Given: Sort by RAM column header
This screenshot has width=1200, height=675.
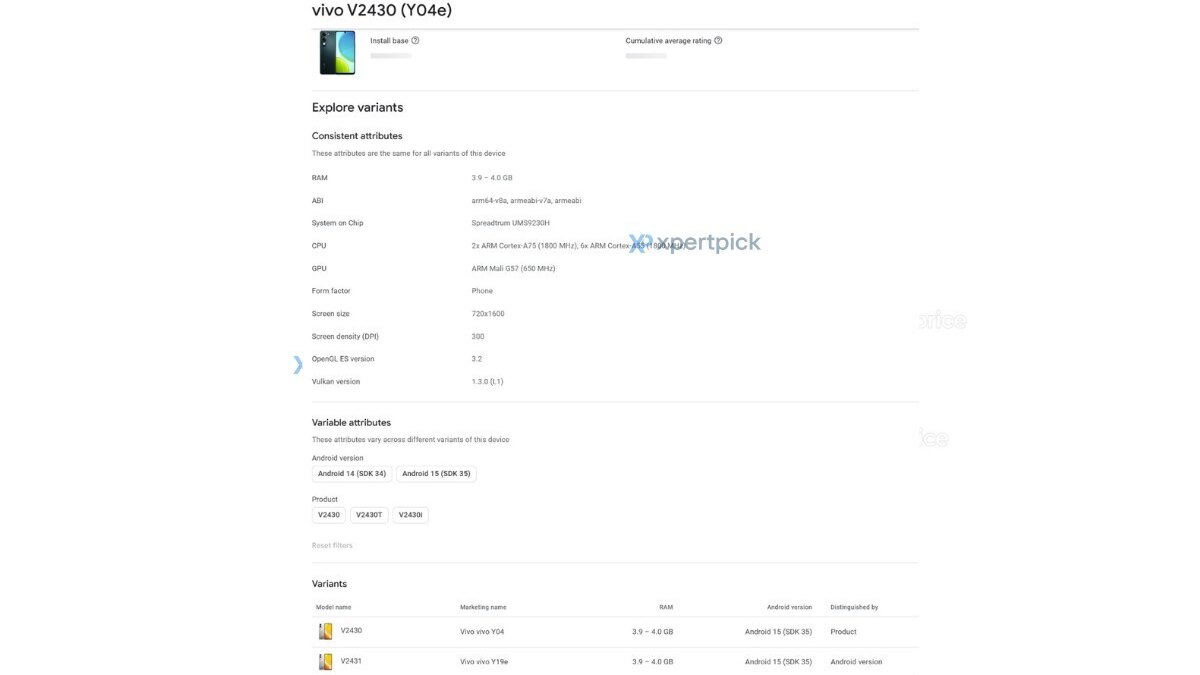Looking at the screenshot, I should point(665,607).
